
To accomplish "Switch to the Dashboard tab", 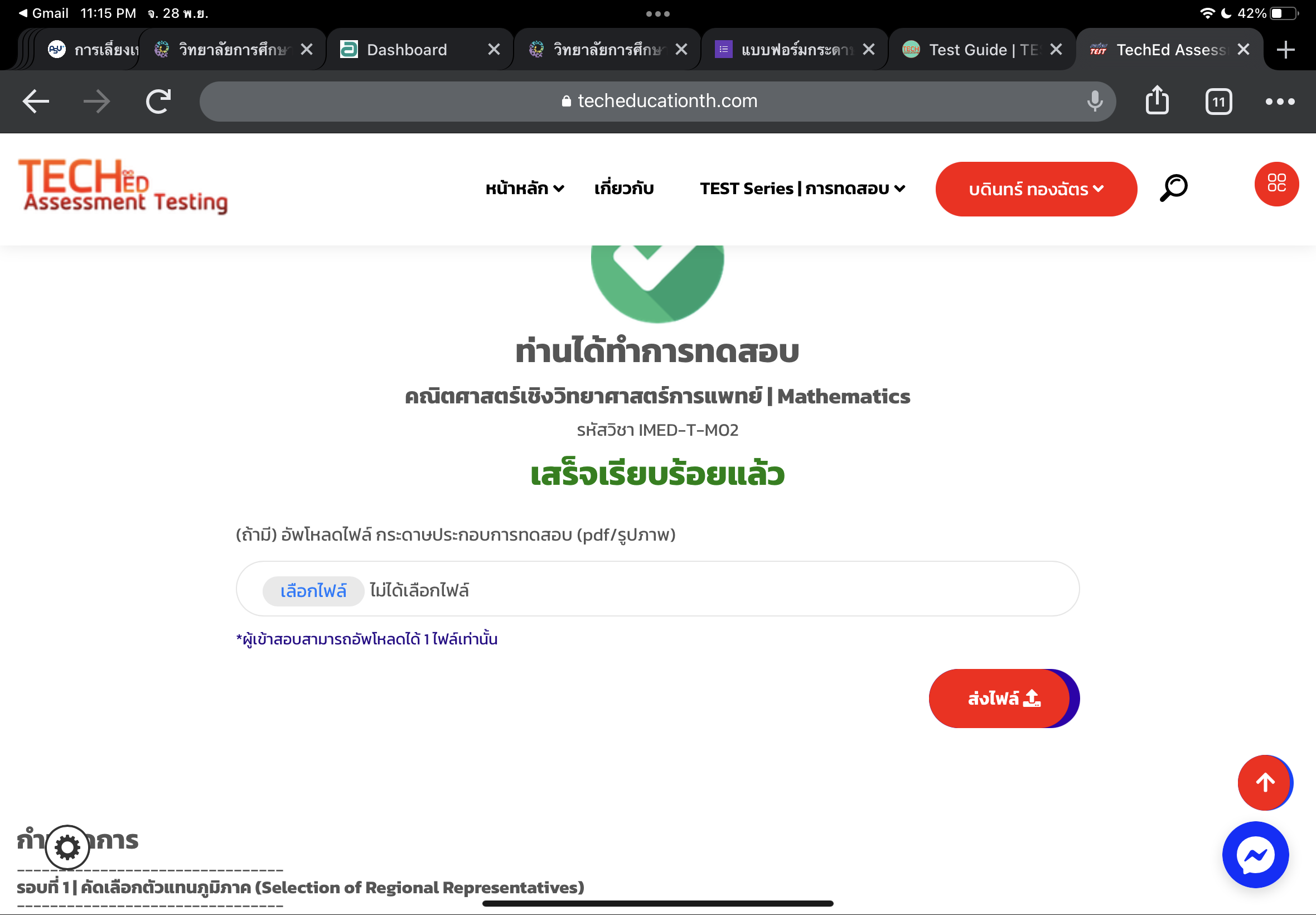I will (407, 50).
